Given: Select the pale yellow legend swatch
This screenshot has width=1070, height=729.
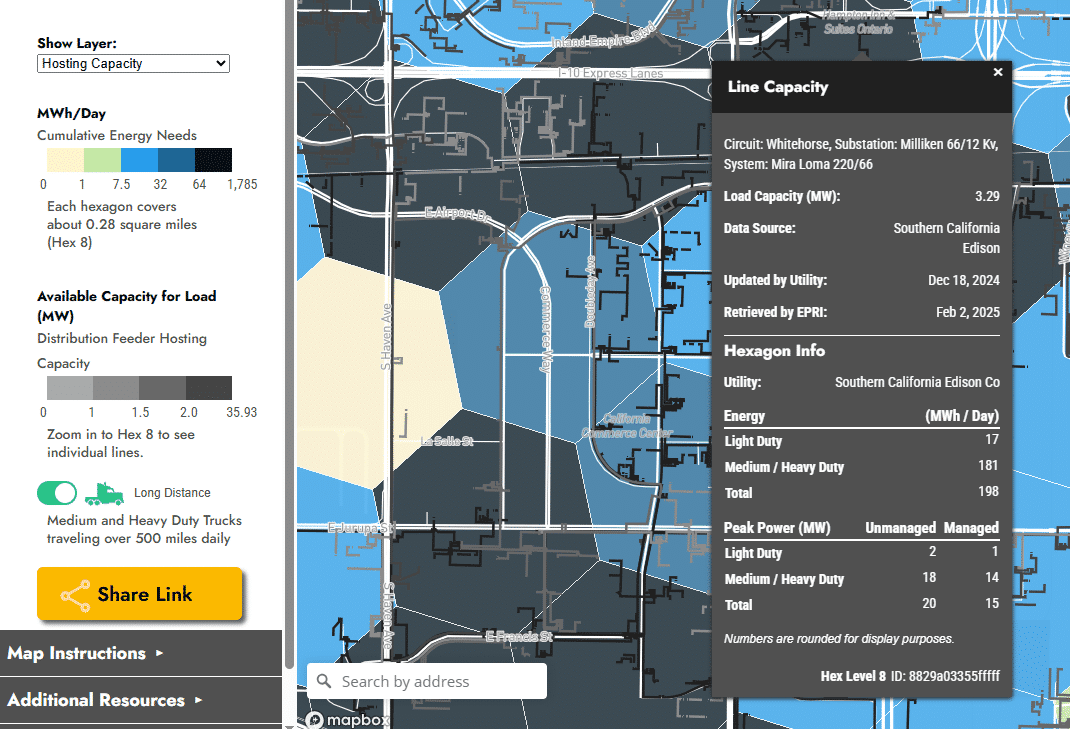Looking at the screenshot, I should tap(65, 160).
